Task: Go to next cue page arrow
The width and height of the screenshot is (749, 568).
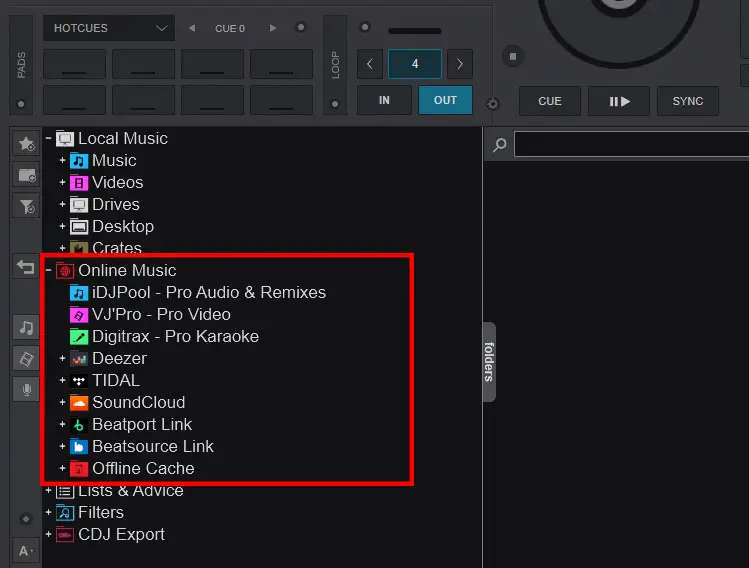Action: tap(273, 28)
